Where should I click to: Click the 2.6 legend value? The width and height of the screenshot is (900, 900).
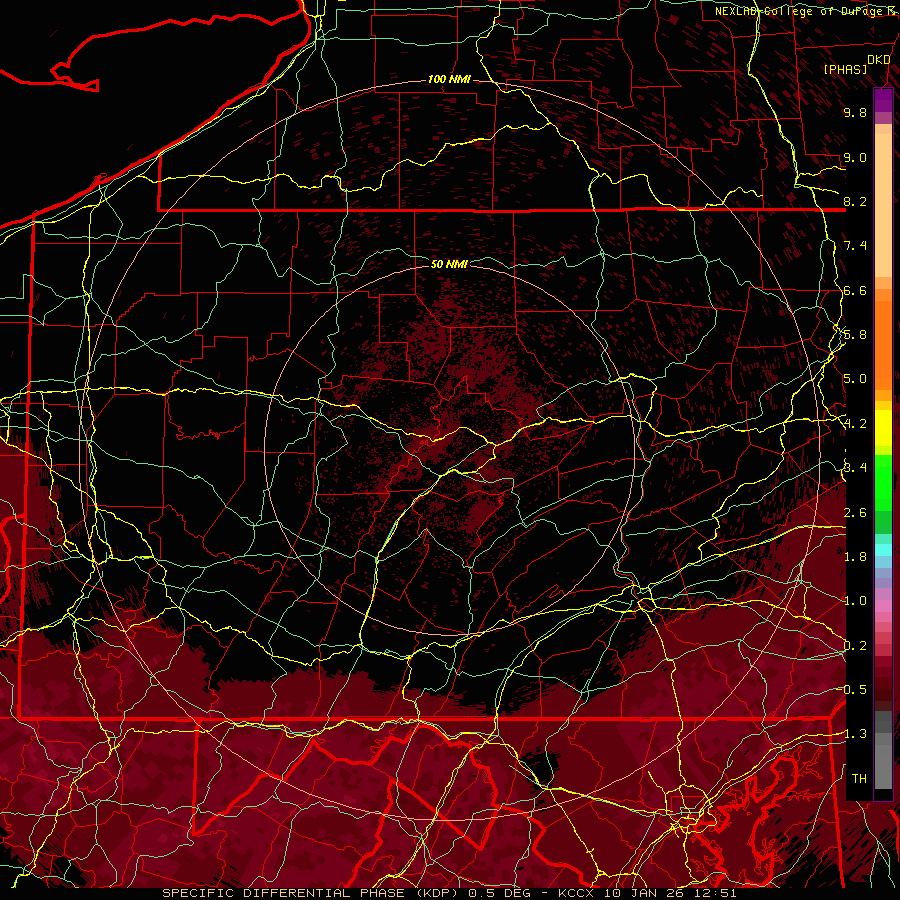point(855,513)
